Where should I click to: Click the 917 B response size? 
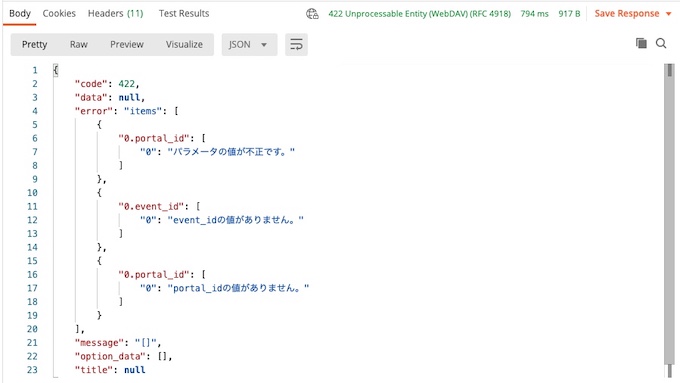click(569, 14)
